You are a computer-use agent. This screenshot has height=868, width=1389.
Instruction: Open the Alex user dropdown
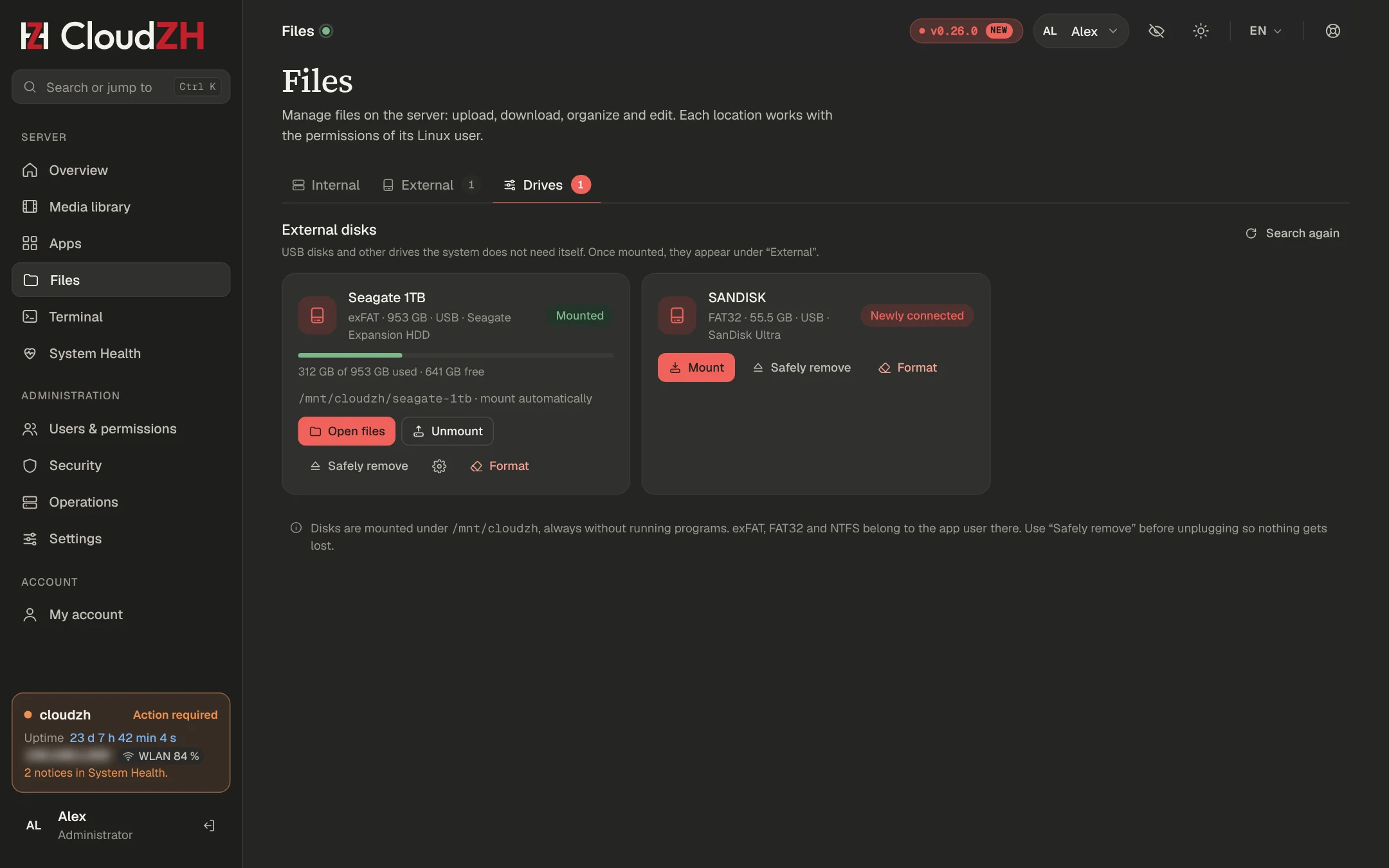click(x=1081, y=31)
